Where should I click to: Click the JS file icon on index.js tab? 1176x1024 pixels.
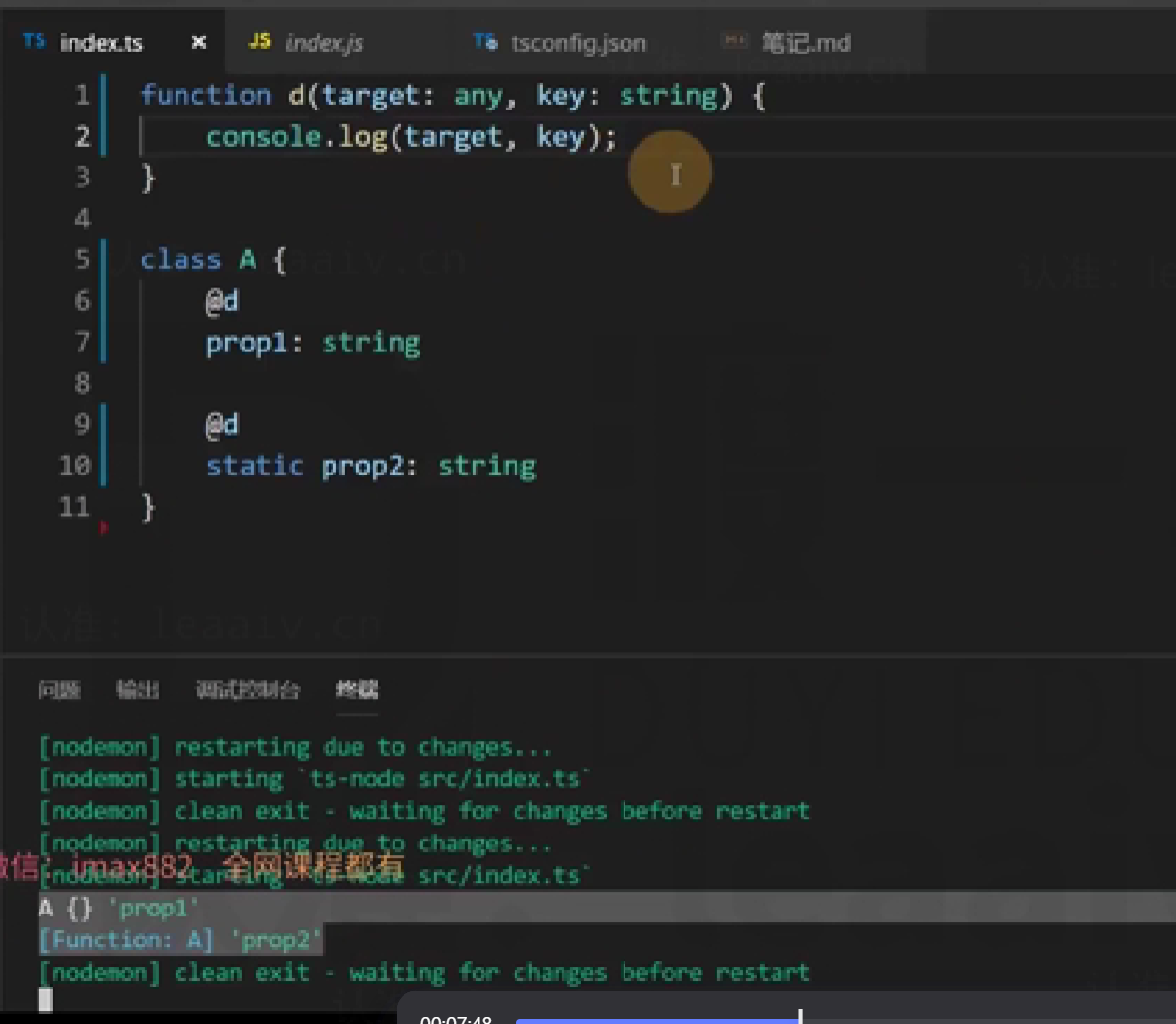point(259,40)
